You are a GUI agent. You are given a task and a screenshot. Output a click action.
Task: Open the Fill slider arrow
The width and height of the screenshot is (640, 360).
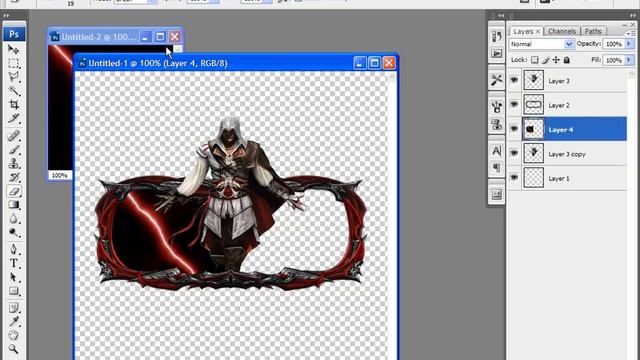pyautogui.click(x=629, y=60)
